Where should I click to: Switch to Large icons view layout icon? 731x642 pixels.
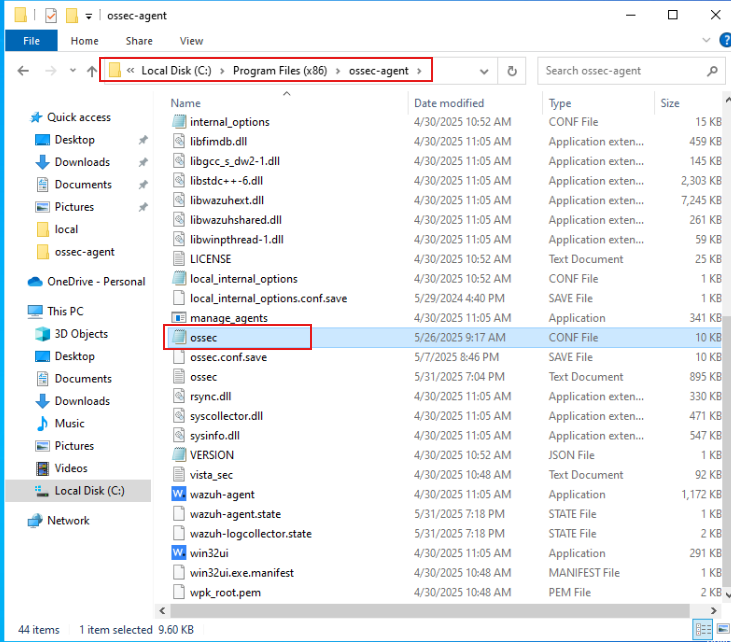point(723,629)
